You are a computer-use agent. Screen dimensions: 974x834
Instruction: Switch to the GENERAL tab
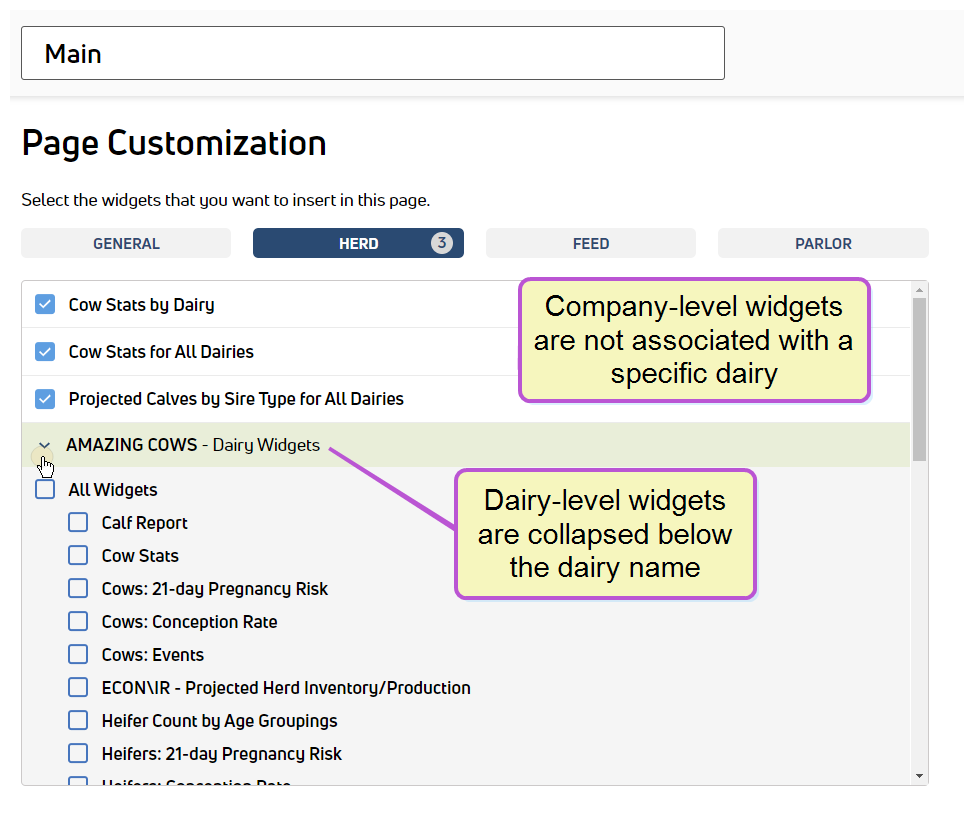(x=126, y=243)
